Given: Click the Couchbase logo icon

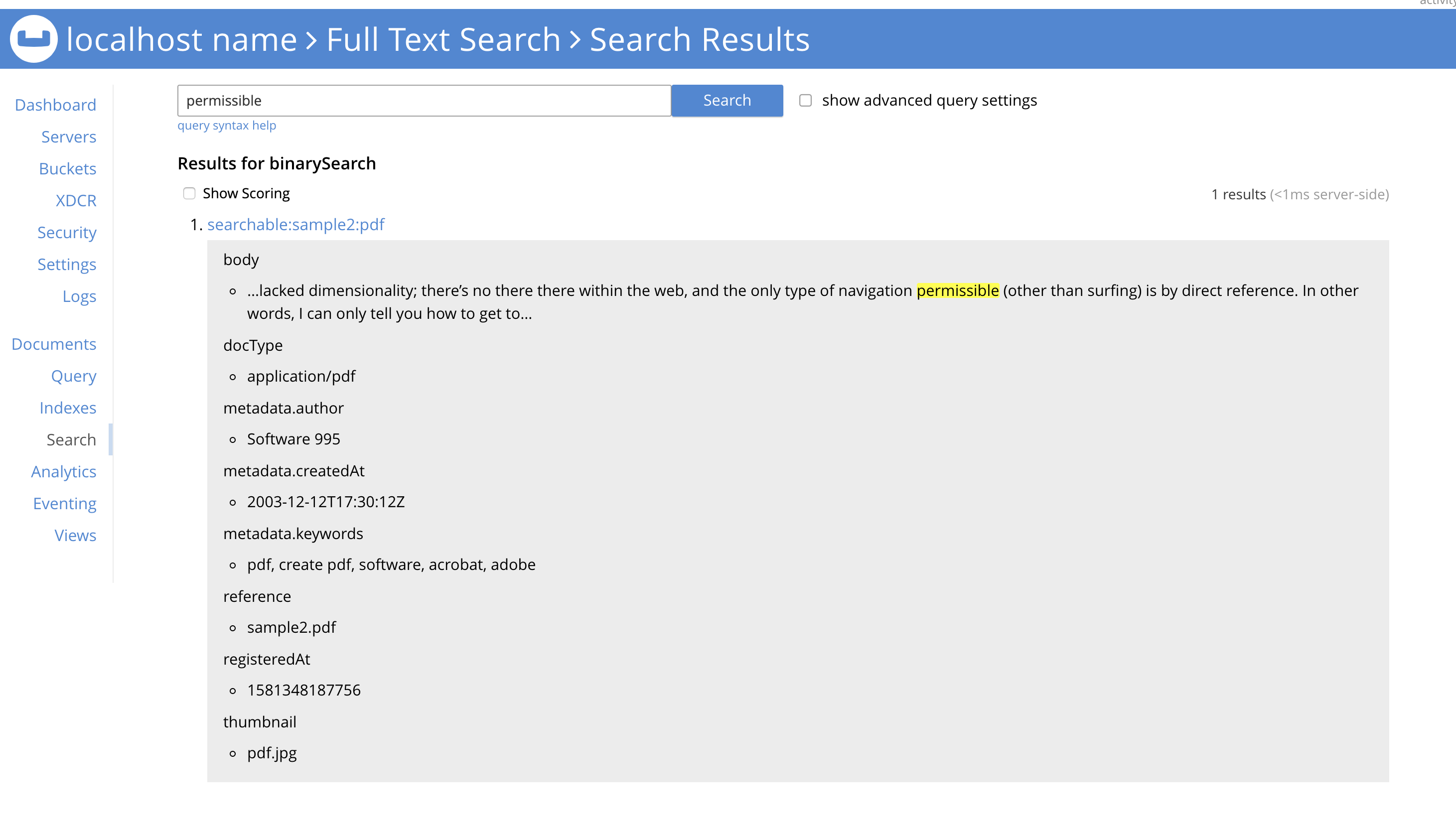Looking at the screenshot, I should (33, 39).
